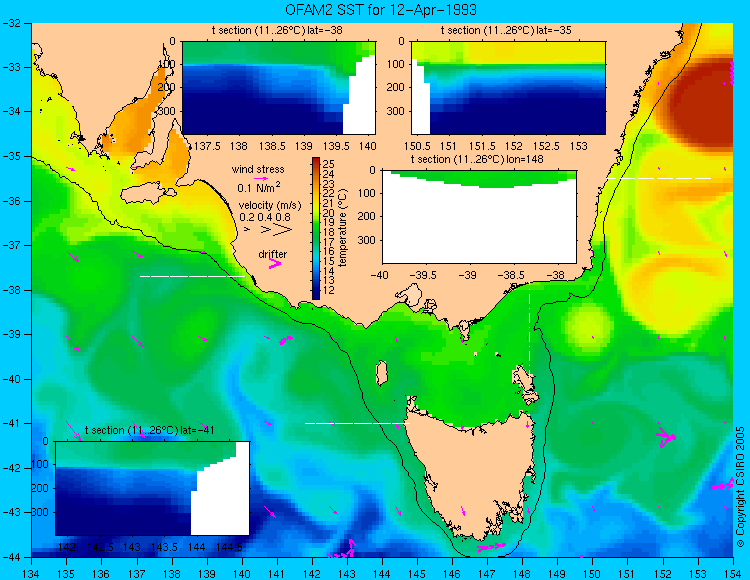Click the 't section (11..26°C) lon=148' heading

click(477, 159)
